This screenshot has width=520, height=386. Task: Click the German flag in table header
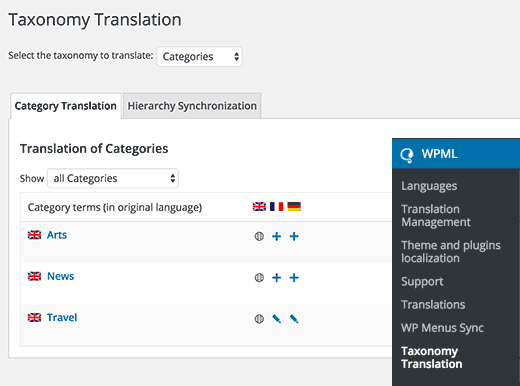pyautogui.click(x=294, y=207)
